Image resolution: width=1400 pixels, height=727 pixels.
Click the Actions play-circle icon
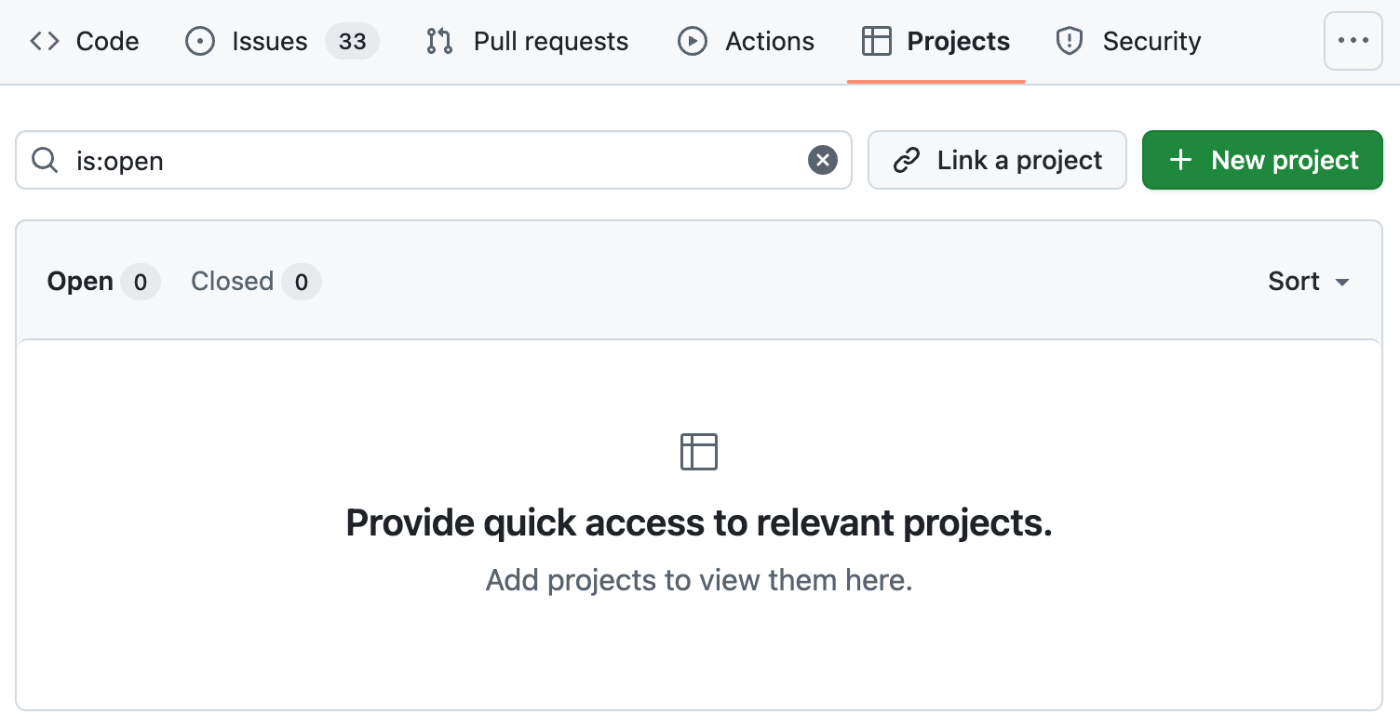692,41
